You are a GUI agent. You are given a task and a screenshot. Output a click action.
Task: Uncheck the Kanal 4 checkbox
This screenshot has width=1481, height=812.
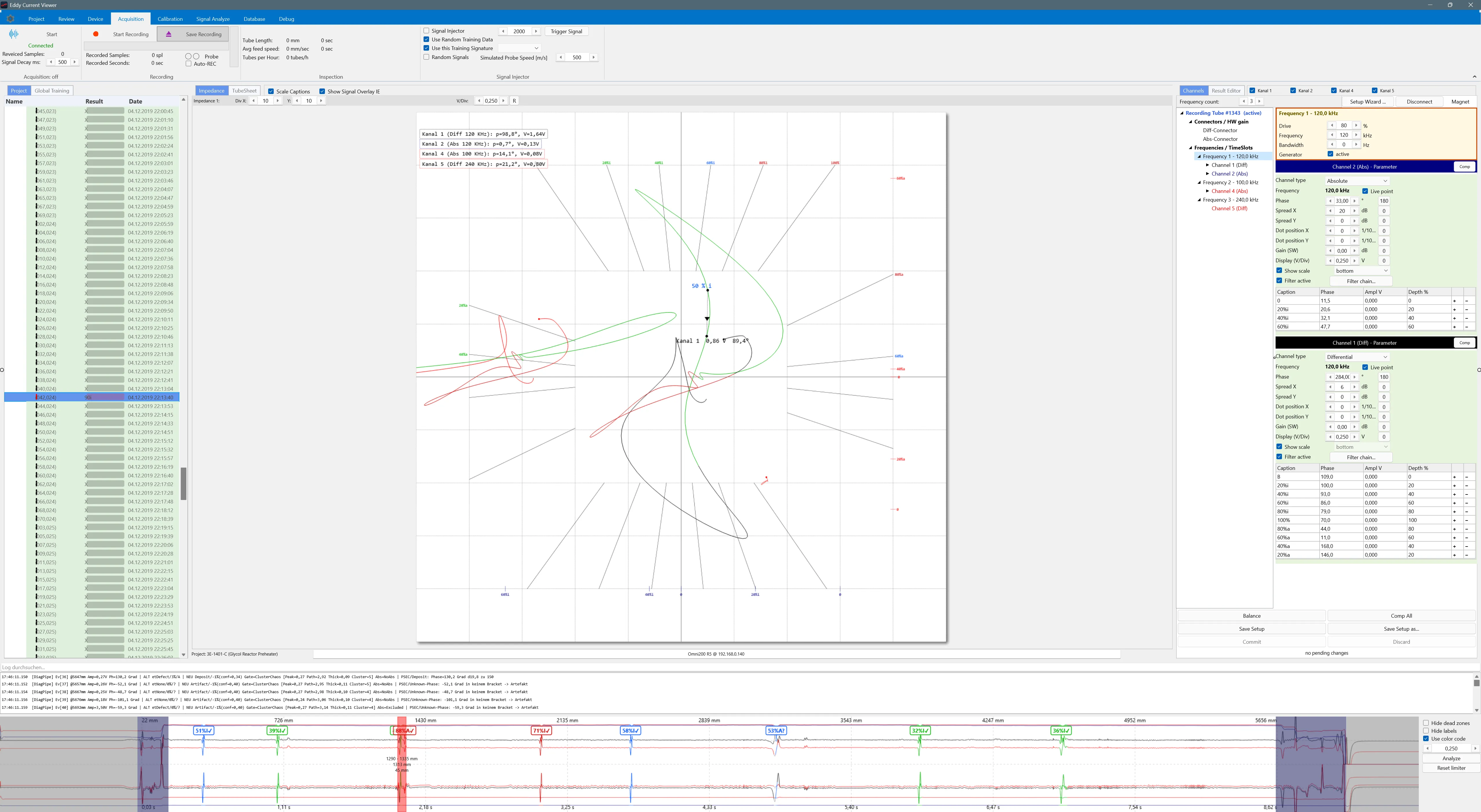(1334, 90)
